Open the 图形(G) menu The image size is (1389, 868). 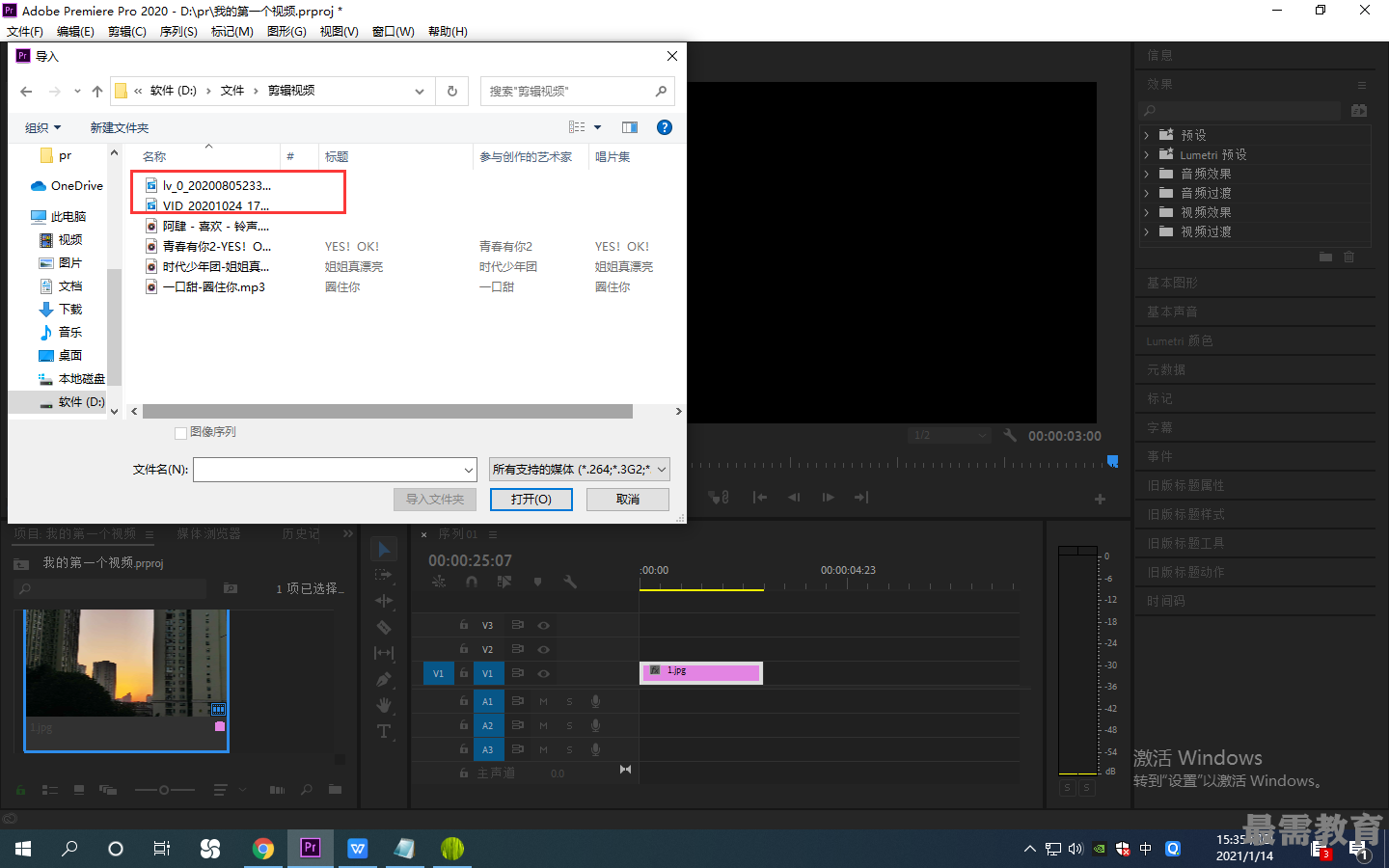286,32
